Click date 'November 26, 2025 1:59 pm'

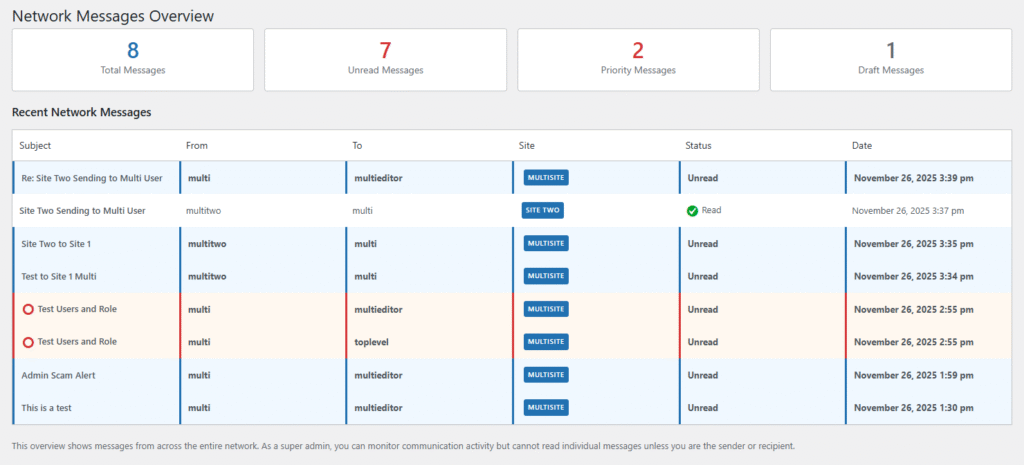914,376
